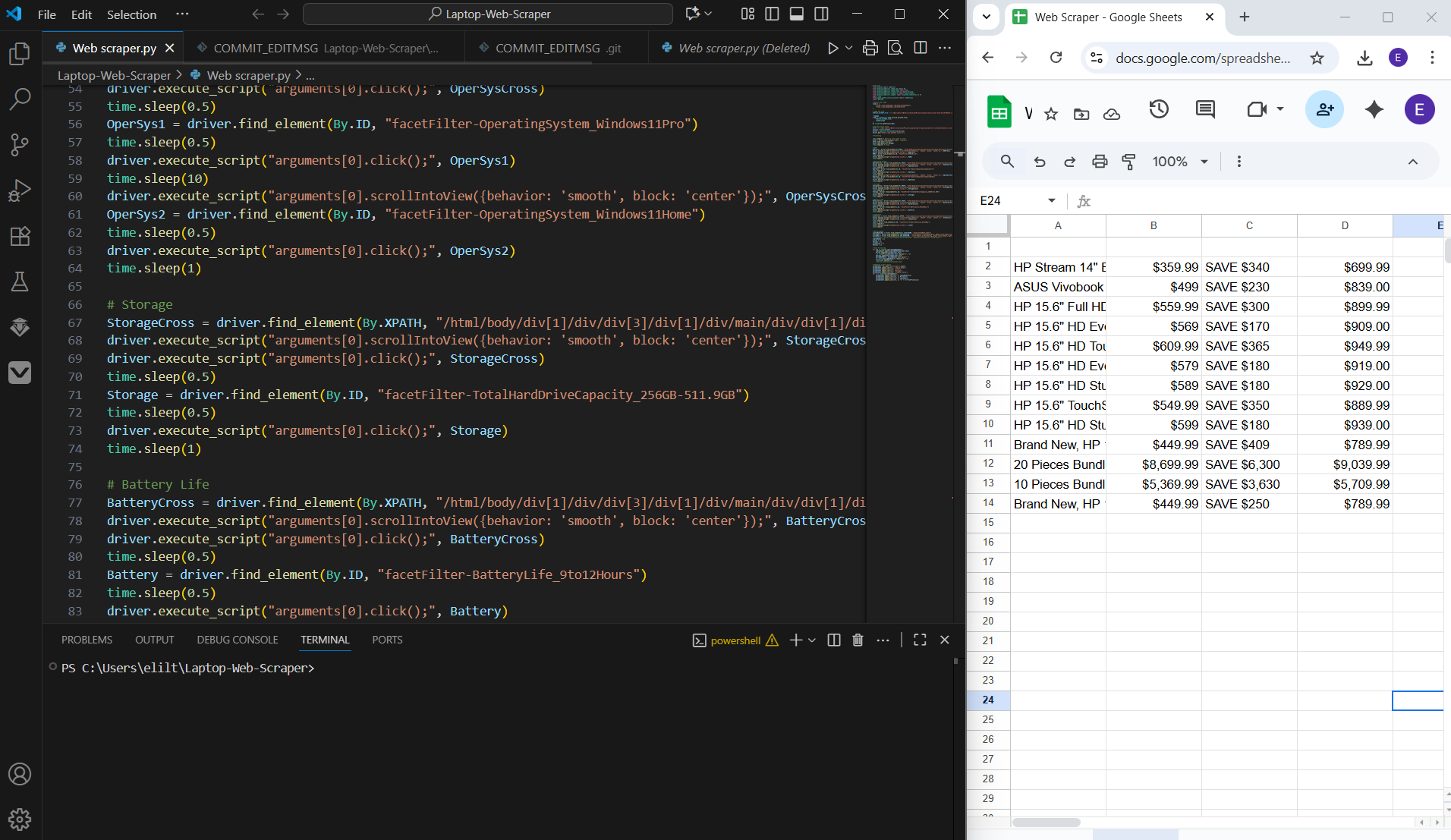Kill the terminal with trash icon
This screenshot has width=1451, height=840.
(x=858, y=640)
